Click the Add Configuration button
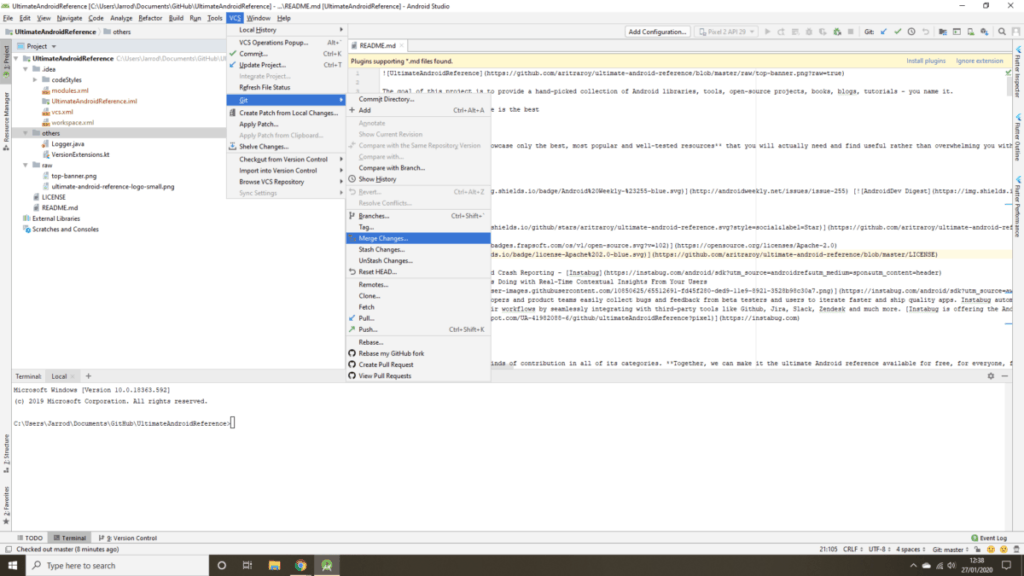Viewport: 1024px width, 576px height. [x=657, y=32]
